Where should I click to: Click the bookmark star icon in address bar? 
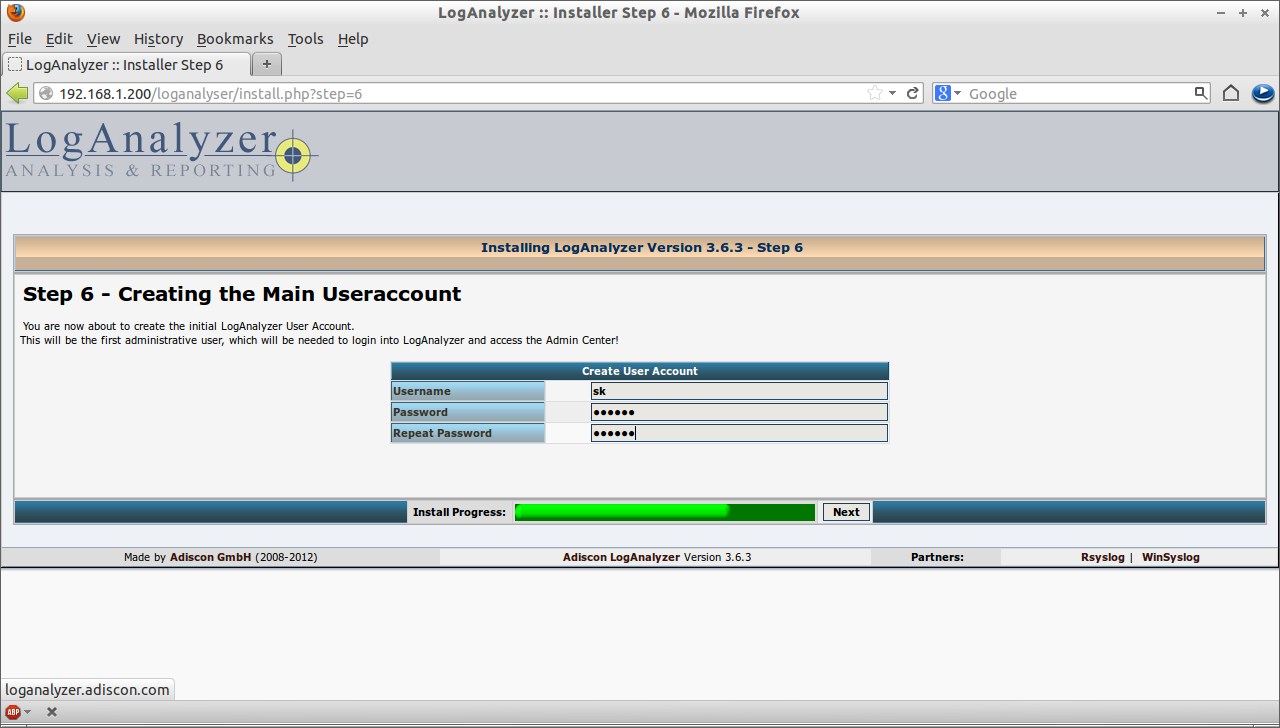tap(875, 93)
